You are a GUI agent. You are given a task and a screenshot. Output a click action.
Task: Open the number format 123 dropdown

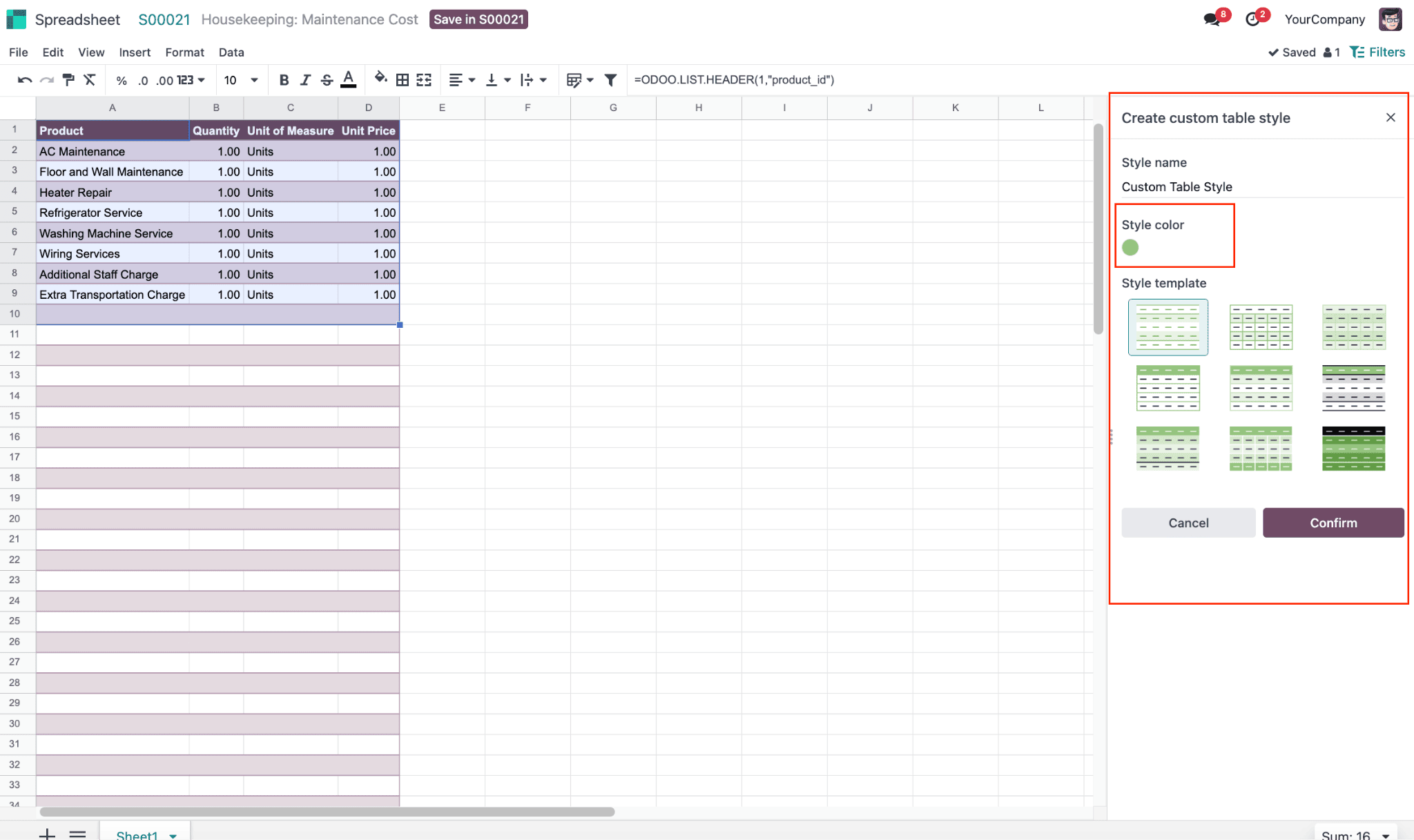point(191,80)
